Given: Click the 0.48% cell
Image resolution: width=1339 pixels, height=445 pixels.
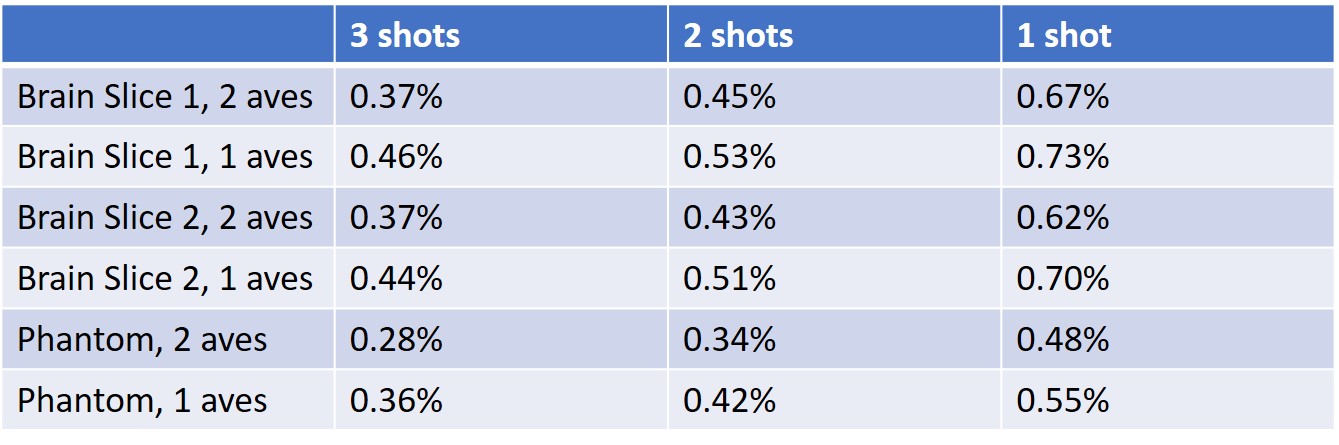Looking at the screenshot, I should [x=1063, y=339].
